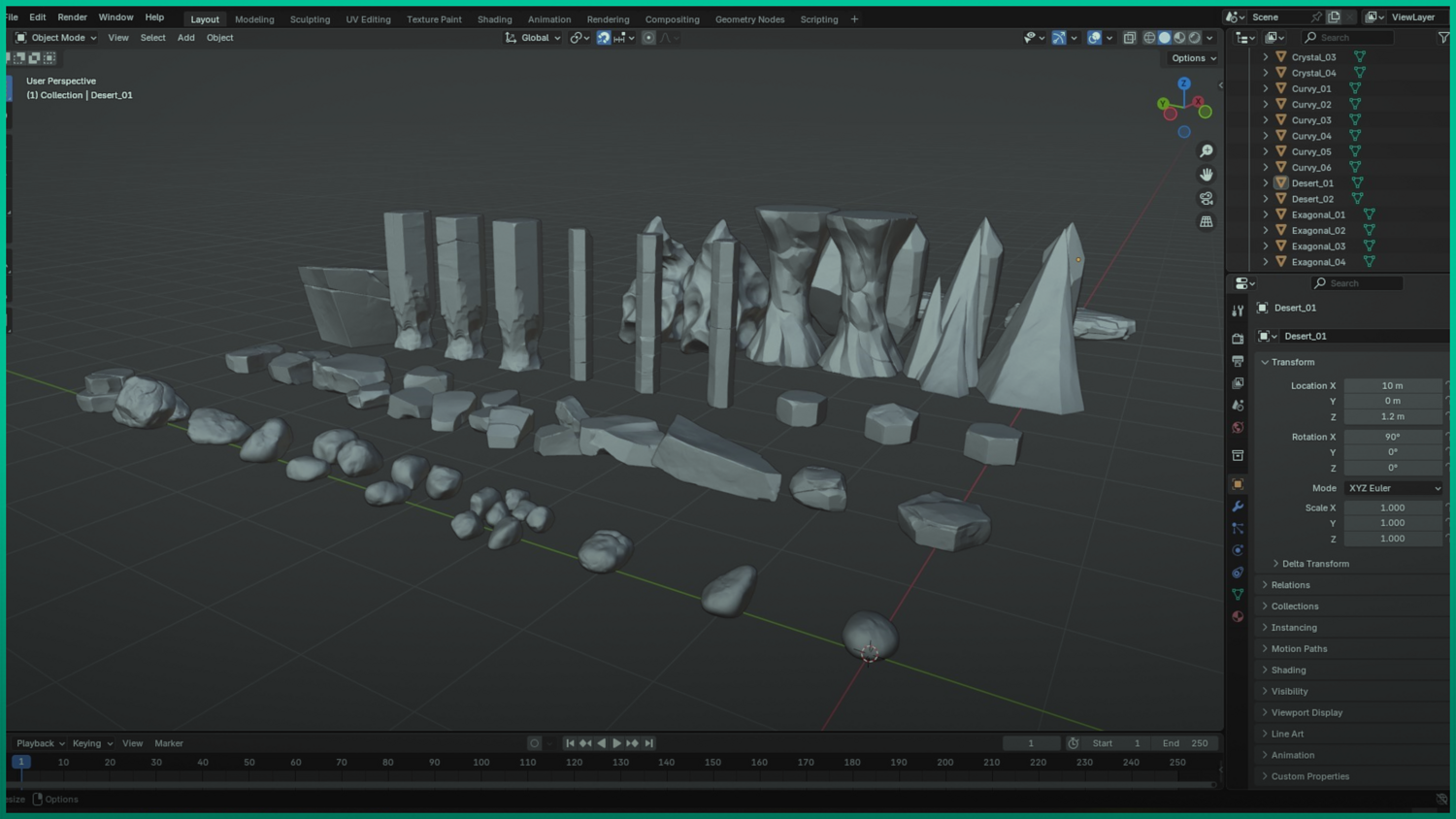Expand the Delta Transform panel
This screenshot has height=819, width=1456.
(x=1314, y=564)
